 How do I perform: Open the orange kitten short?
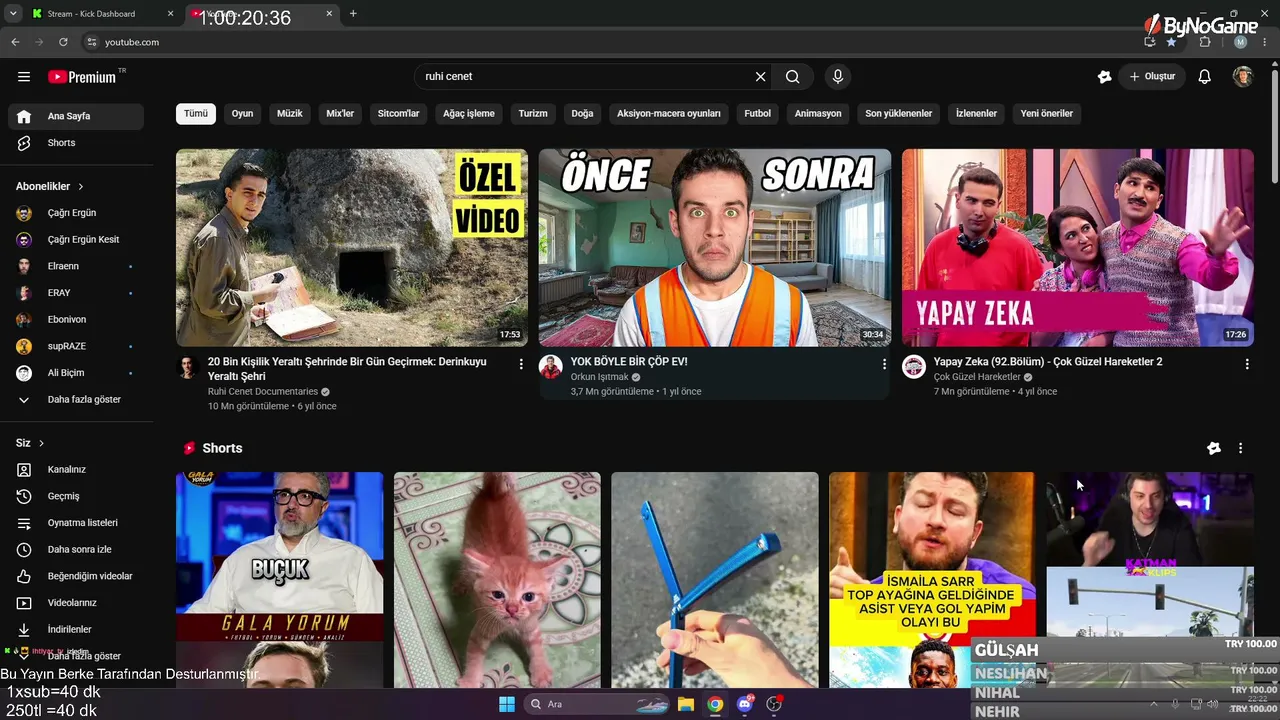point(497,580)
